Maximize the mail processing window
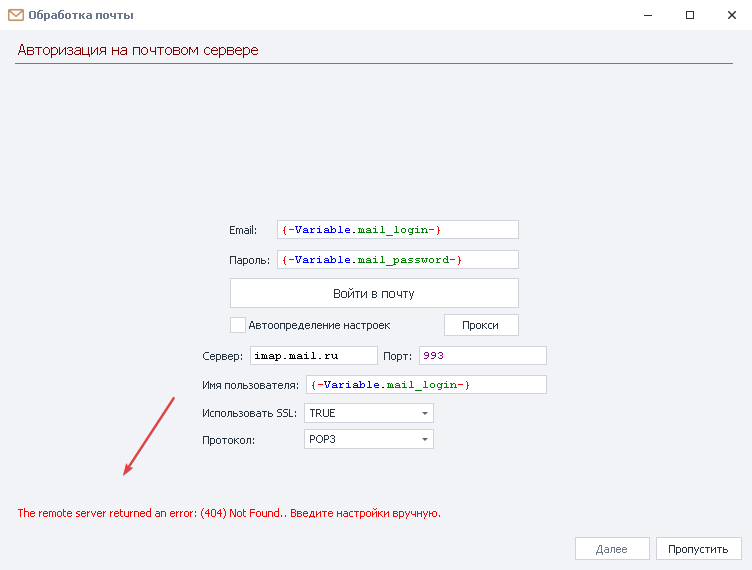 tap(690, 15)
